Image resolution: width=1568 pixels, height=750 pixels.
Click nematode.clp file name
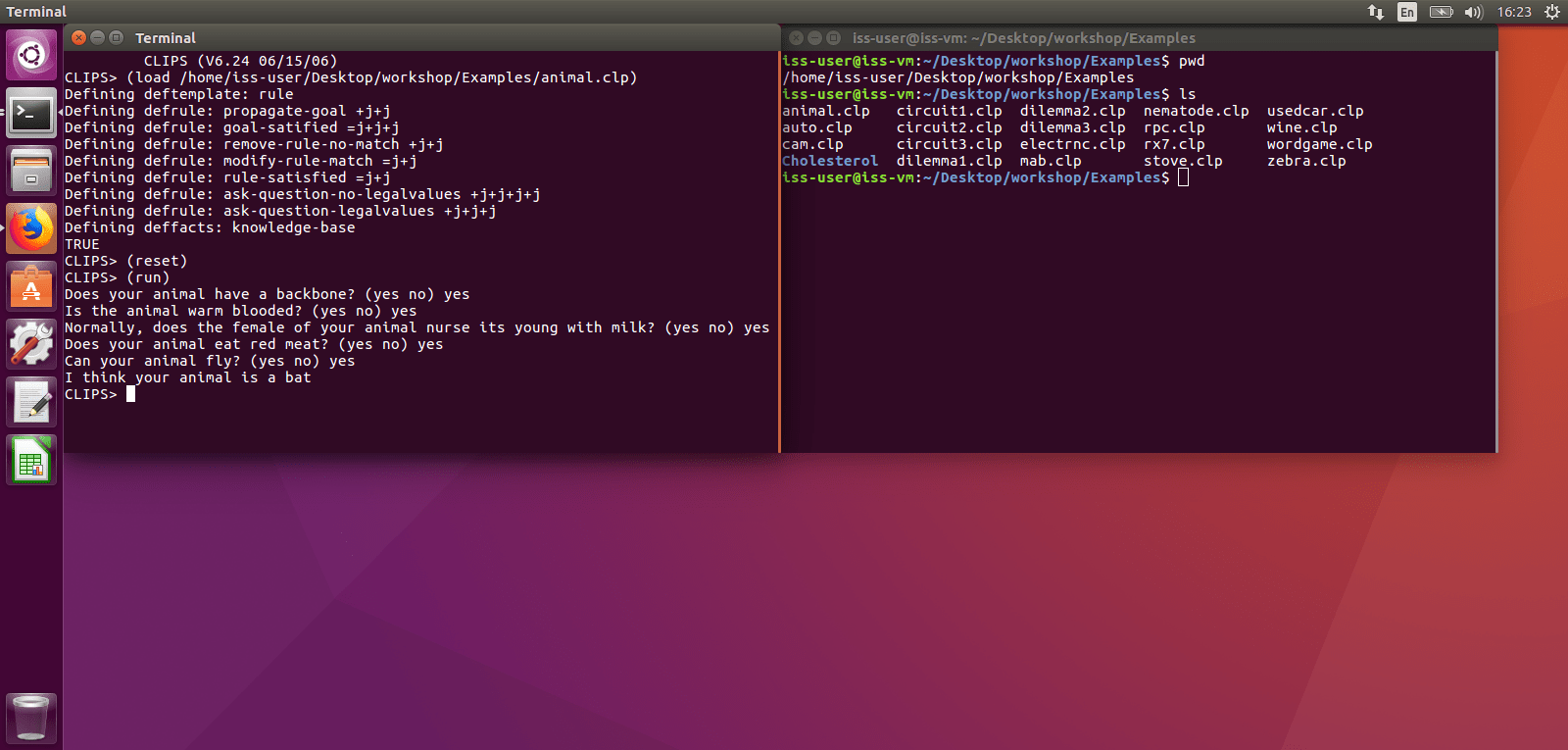click(1197, 111)
